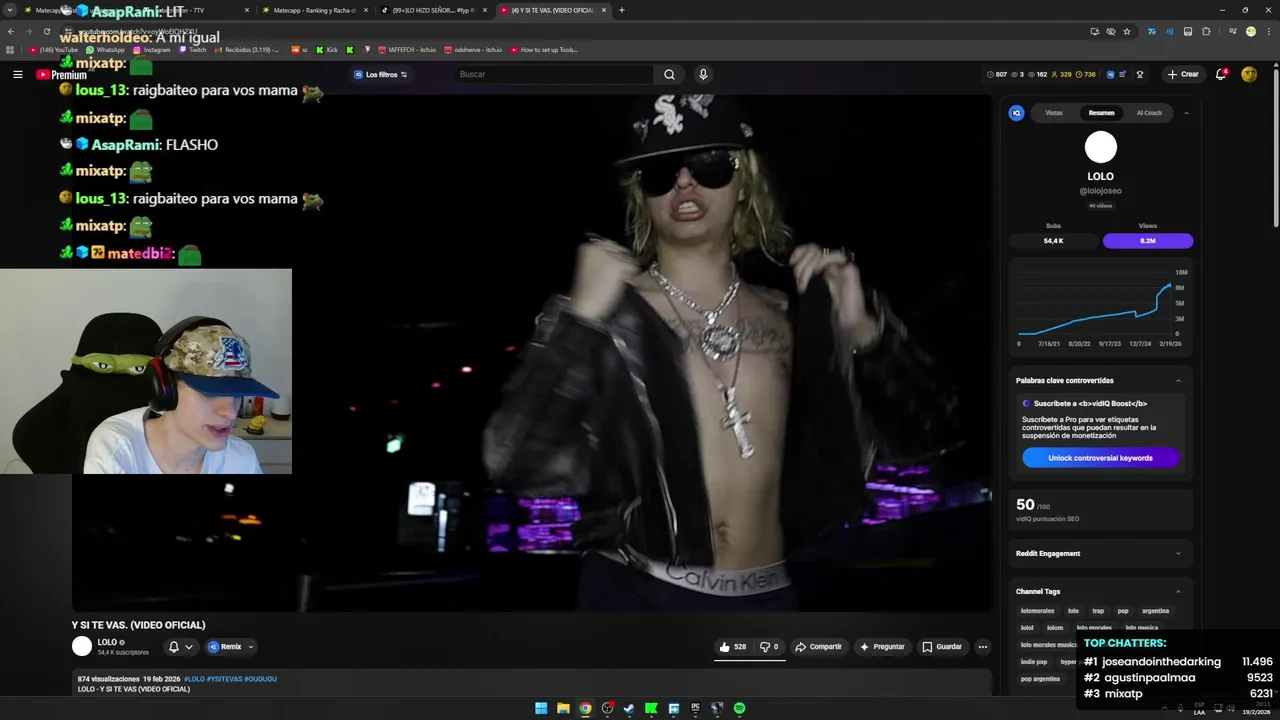Open File Explorer from the taskbar
The width and height of the screenshot is (1280, 720).
[563, 708]
